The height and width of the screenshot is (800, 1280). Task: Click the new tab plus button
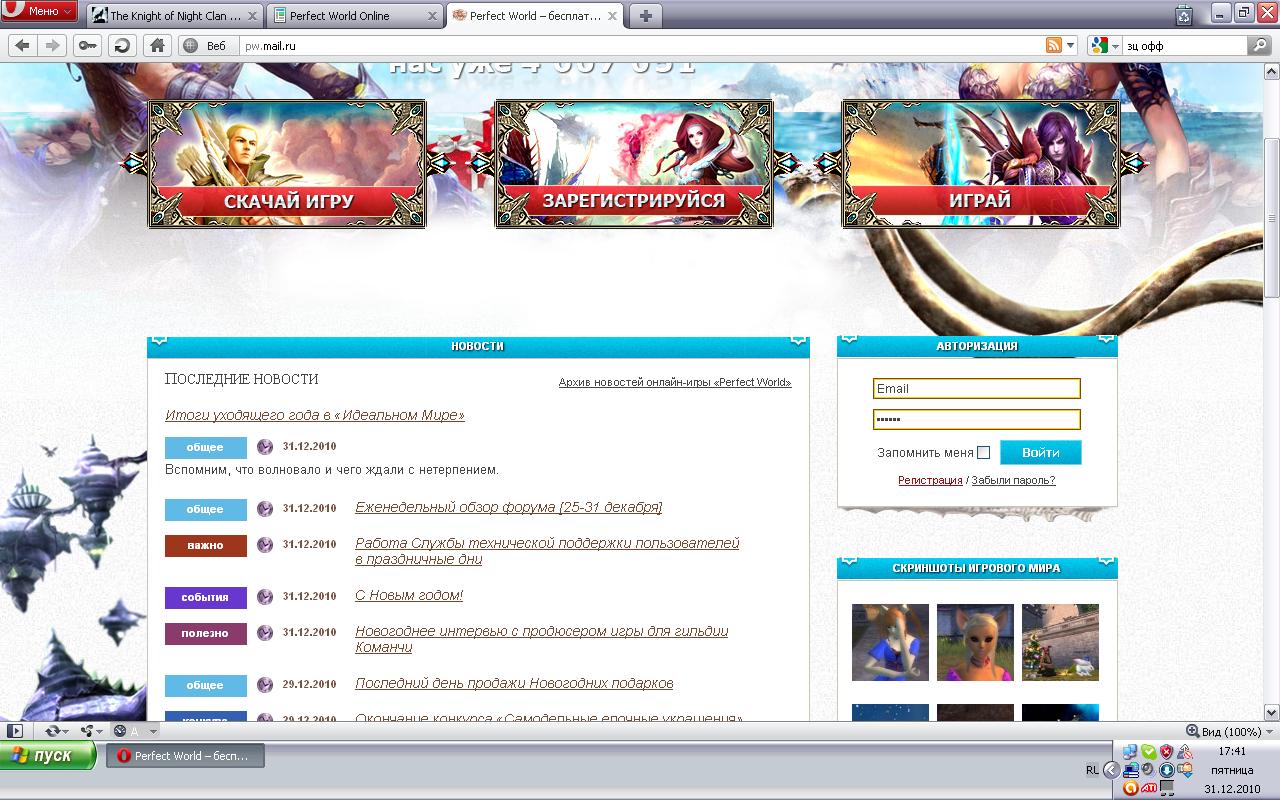coord(646,15)
